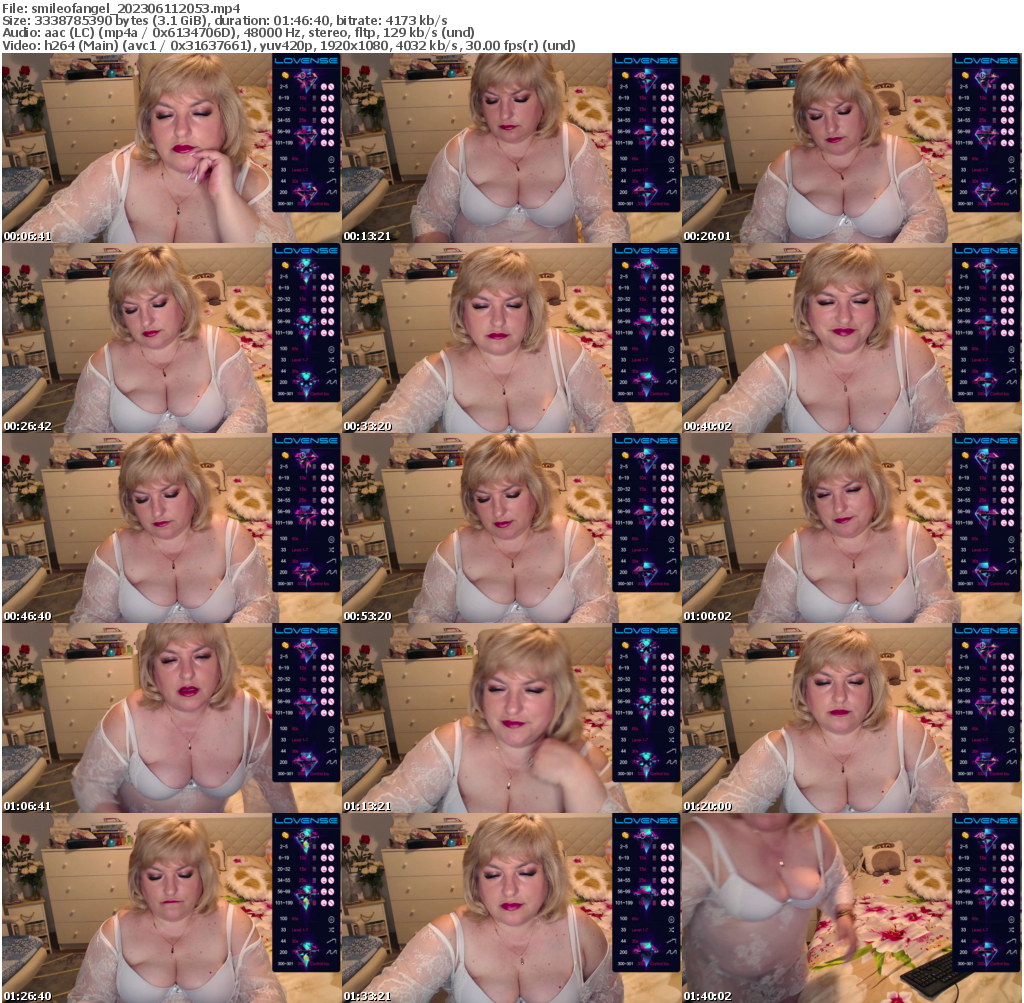Screen dimensions: 1024x1003
Task: Click the blocked-vibration icon on the 6~19 row
Action: (331, 97)
